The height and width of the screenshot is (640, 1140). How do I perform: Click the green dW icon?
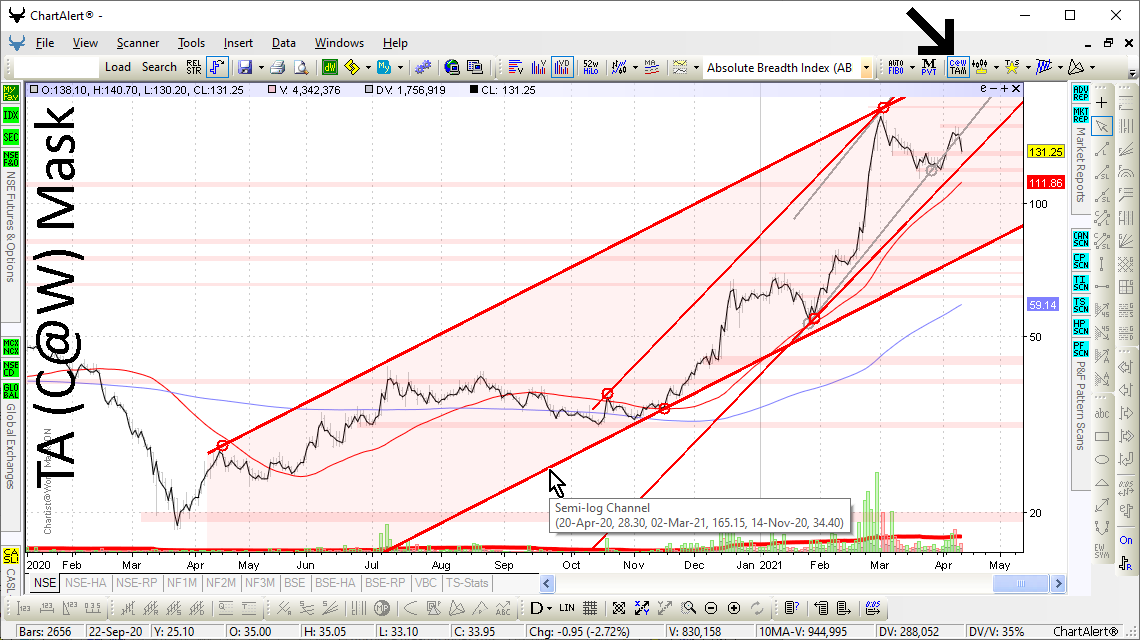[x=330, y=68]
